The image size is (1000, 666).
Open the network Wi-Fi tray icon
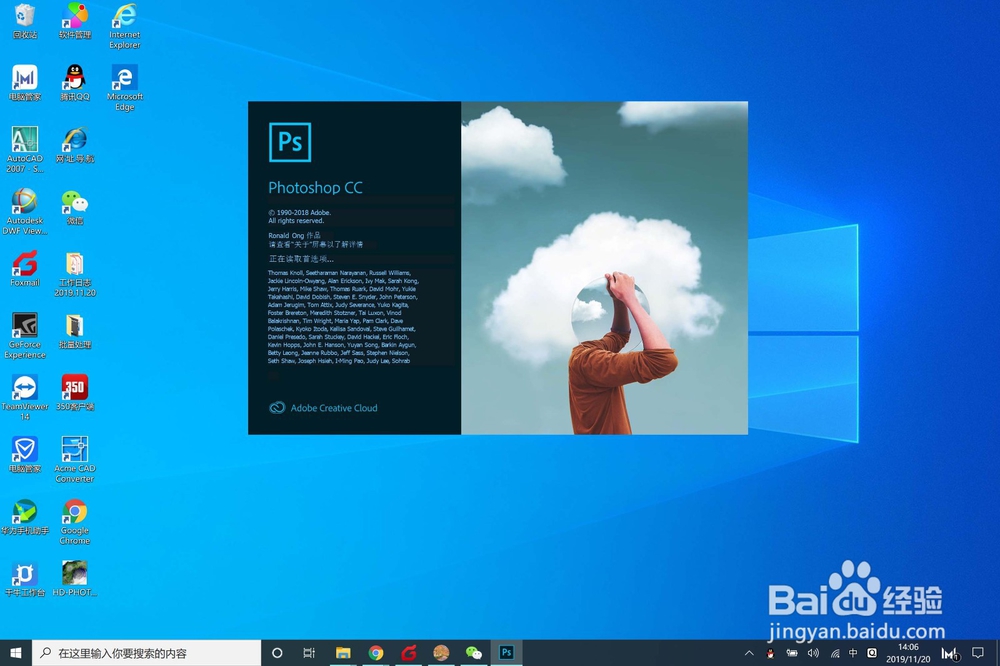coord(834,653)
